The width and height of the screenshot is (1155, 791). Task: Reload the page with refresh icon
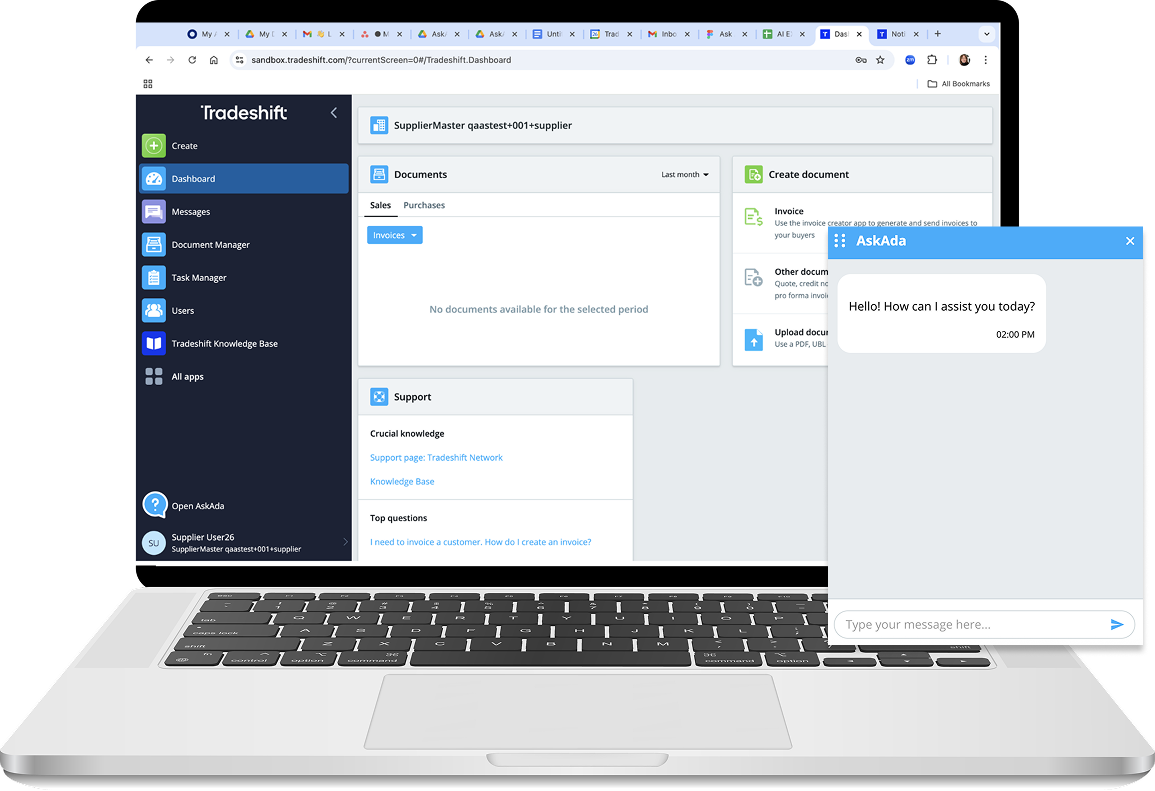(192, 60)
